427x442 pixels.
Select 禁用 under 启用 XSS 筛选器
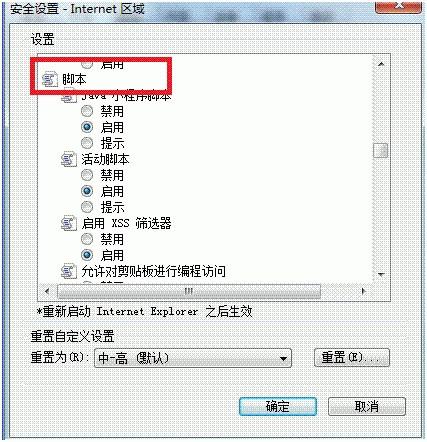pos(87,239)
